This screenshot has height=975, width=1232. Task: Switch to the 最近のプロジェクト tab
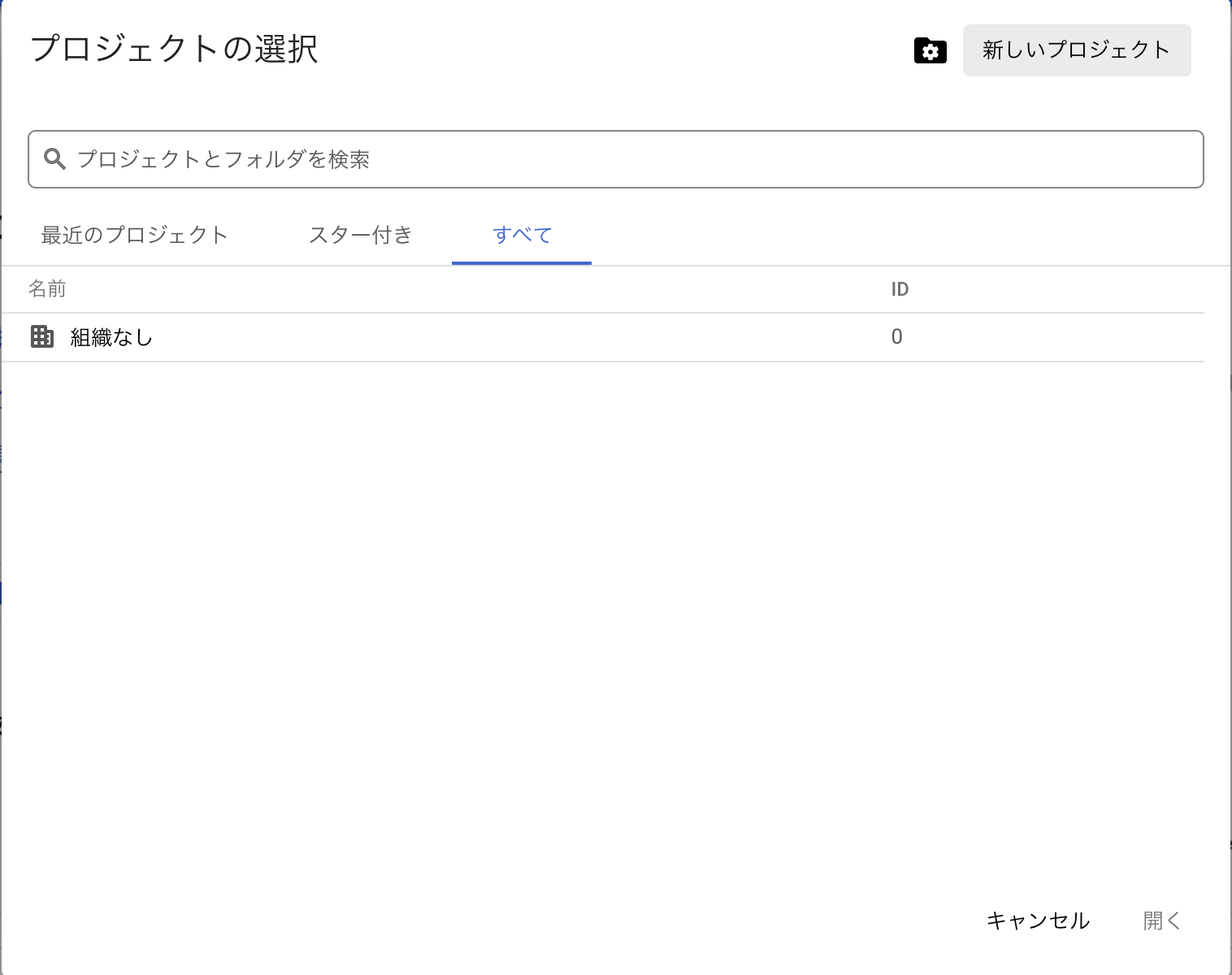pos(132,235)
